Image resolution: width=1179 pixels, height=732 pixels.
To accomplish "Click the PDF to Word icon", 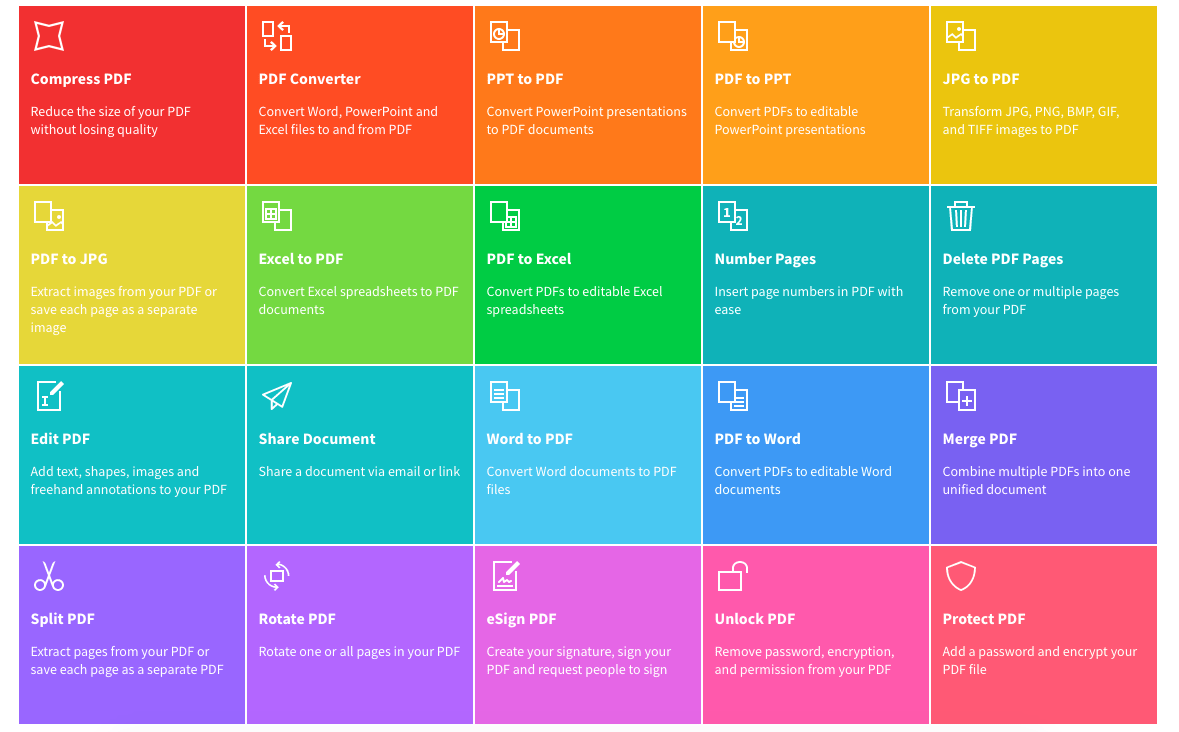I will coord(732,396).
